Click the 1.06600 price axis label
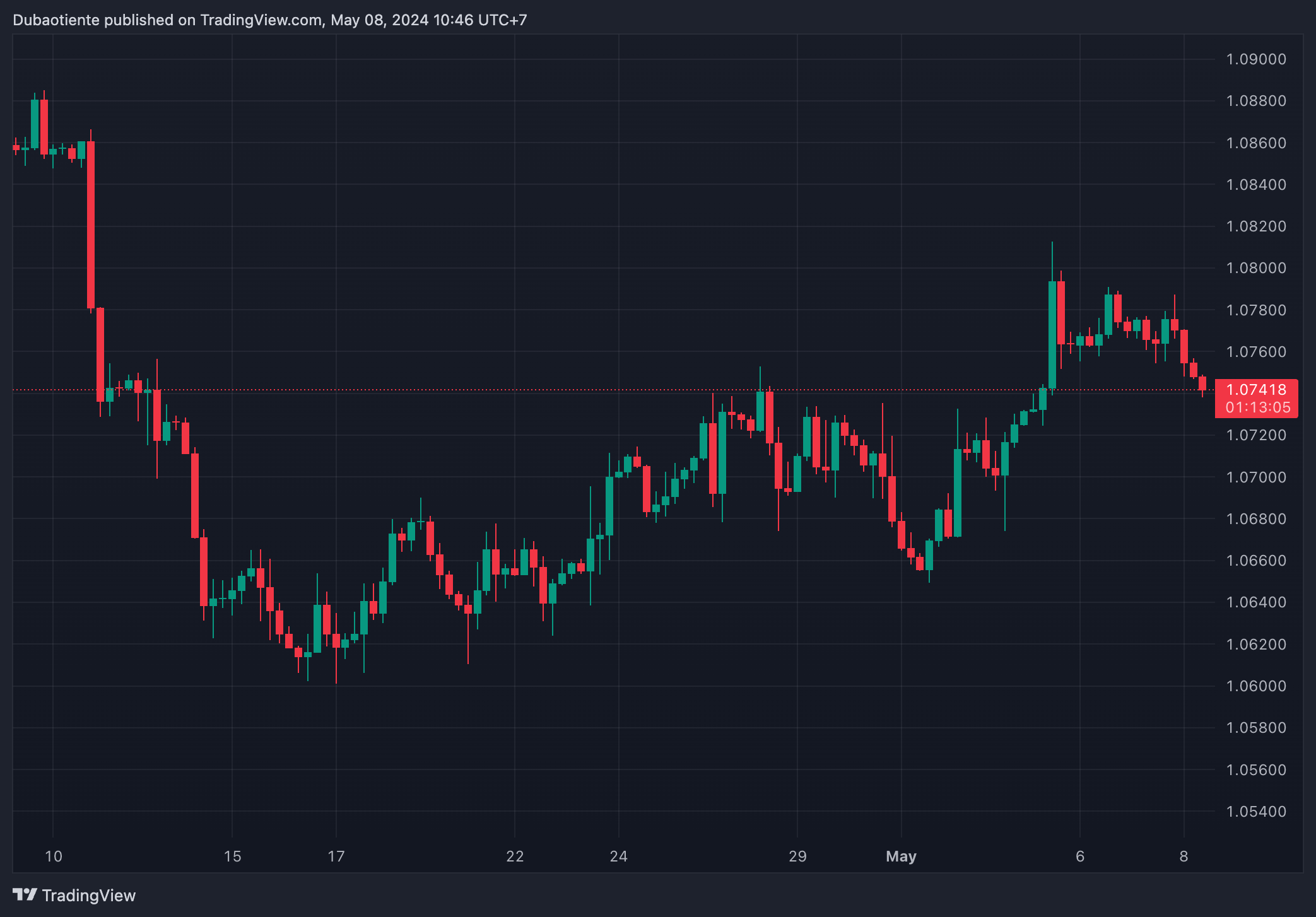Screen dimensions: 1316x917 click(1256, 561)
